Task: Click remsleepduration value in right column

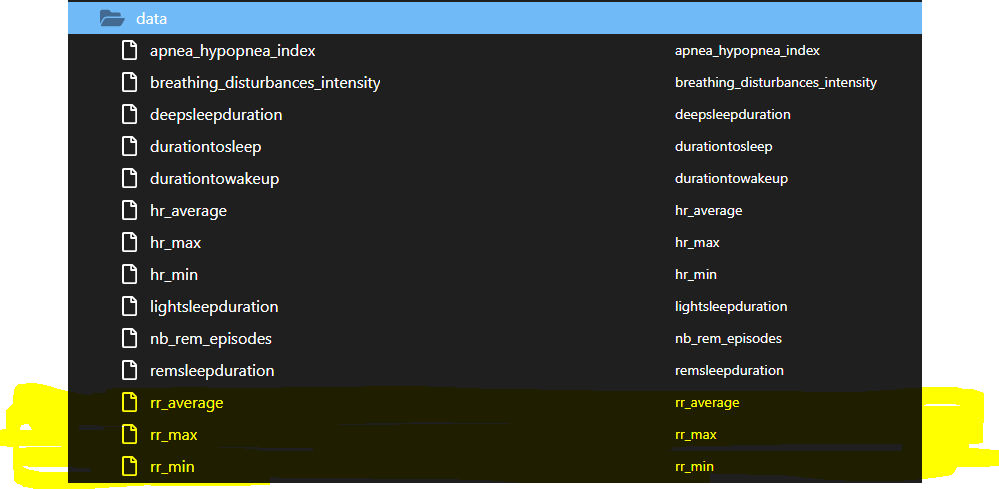Action: coord(729,371)
